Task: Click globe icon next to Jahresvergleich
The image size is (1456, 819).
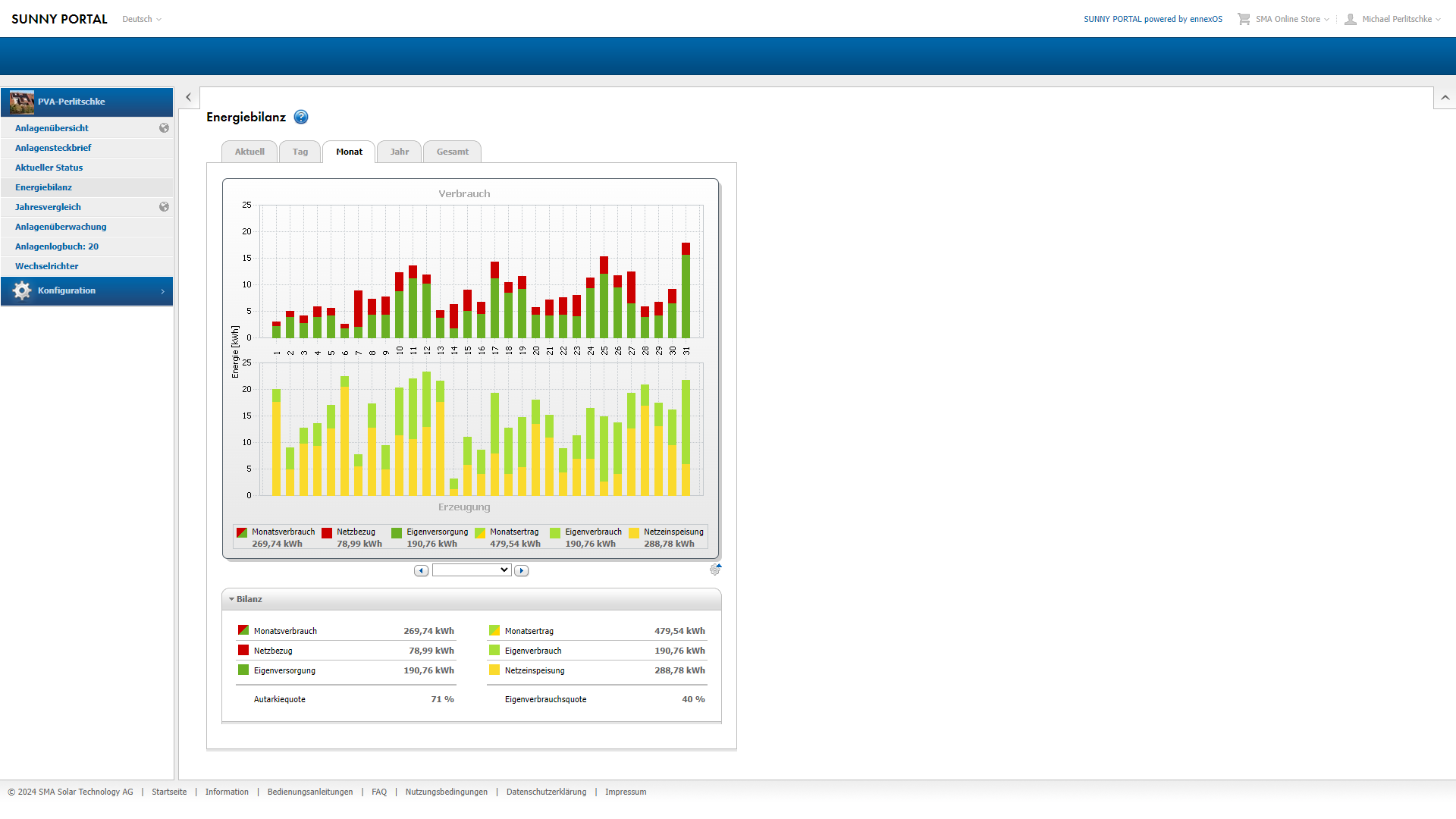Action: (164, 207)
